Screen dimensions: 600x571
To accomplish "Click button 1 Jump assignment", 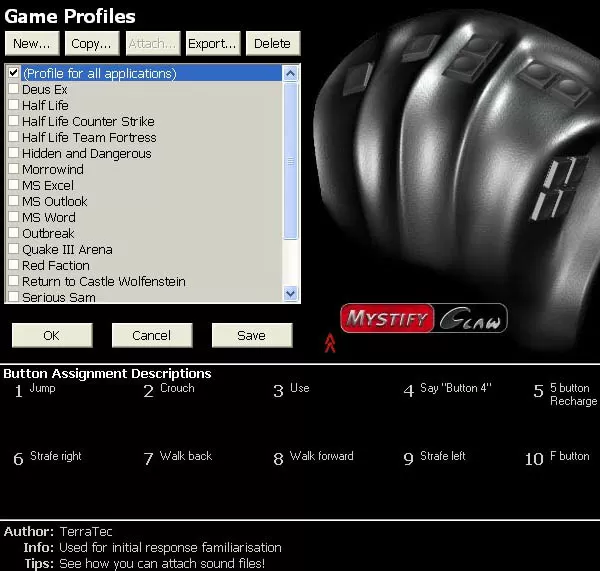I will tap(35, 390).
